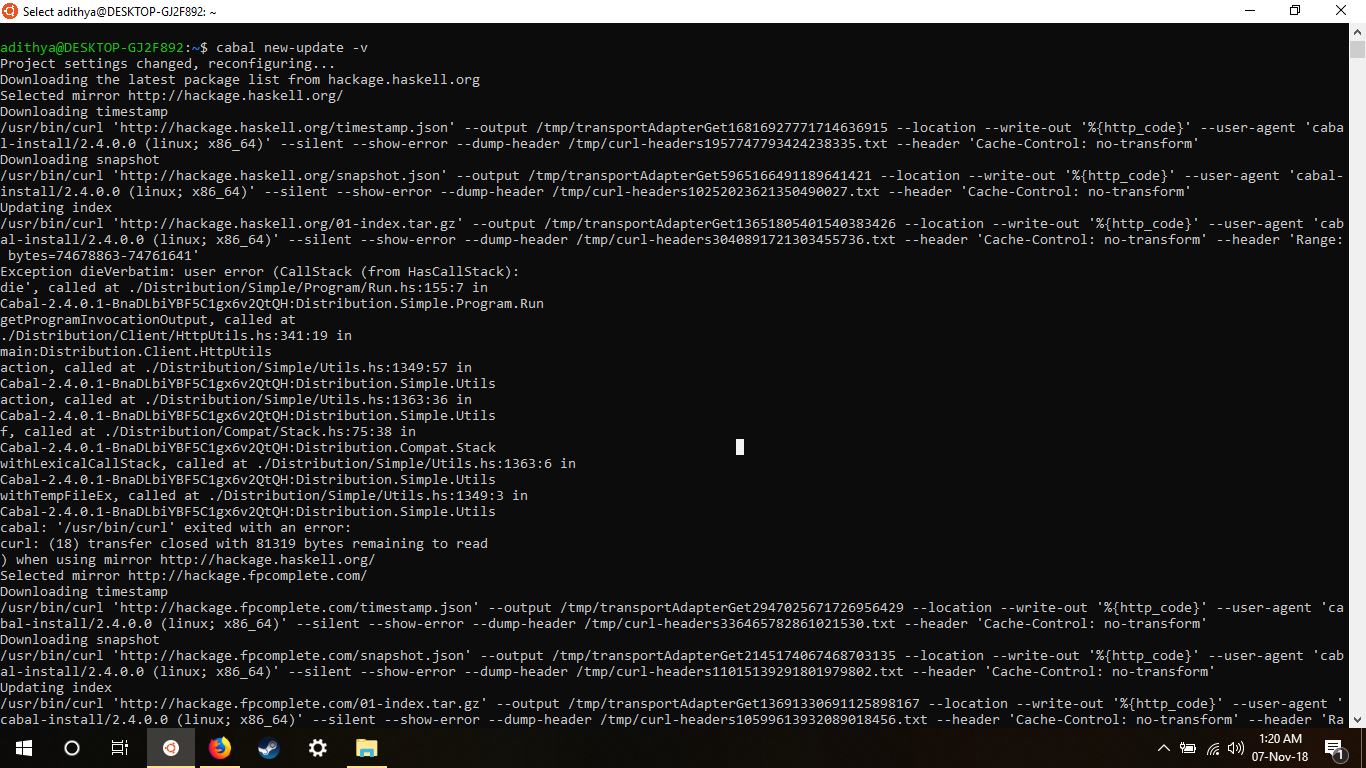Click the Cortana search circle
The image size is (1366, 768).
point(70,747)
